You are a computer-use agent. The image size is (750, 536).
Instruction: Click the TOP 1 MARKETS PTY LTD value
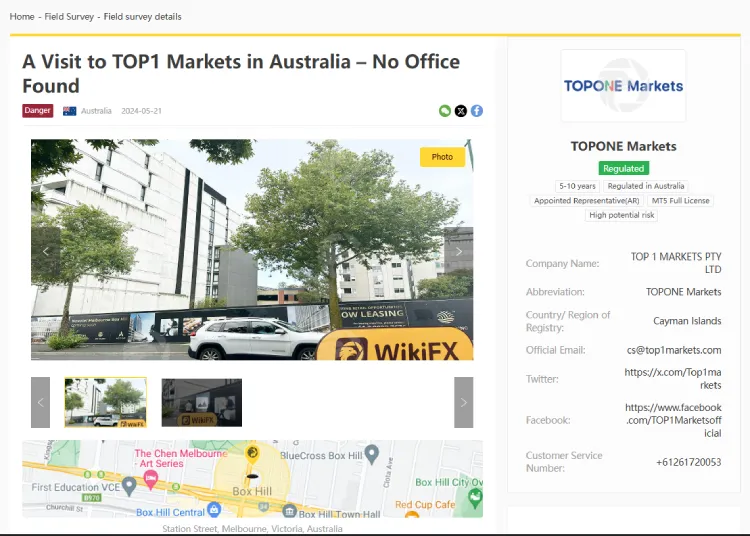pos(676,263)
